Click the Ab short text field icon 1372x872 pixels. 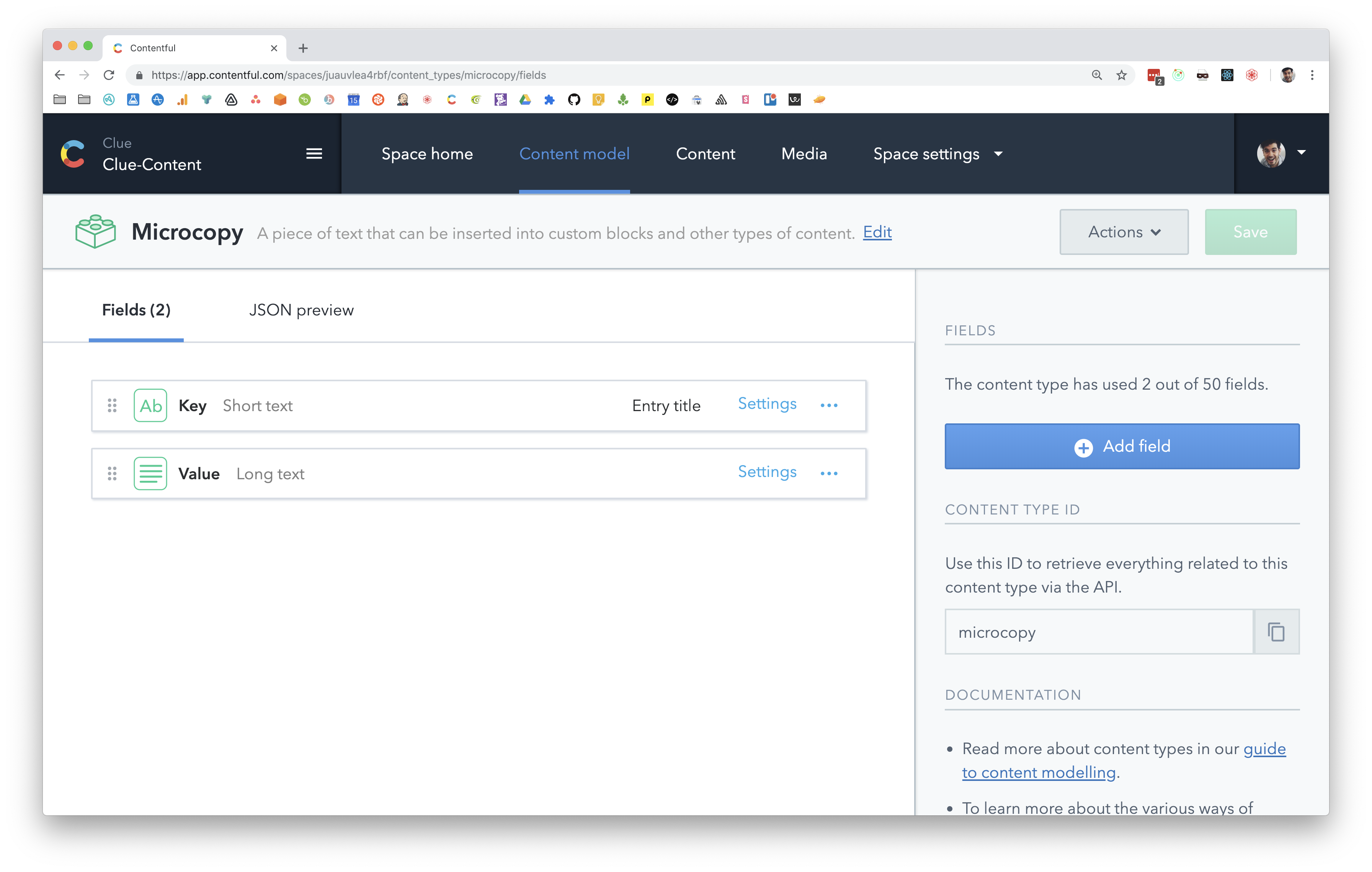[x=150, y=405]
